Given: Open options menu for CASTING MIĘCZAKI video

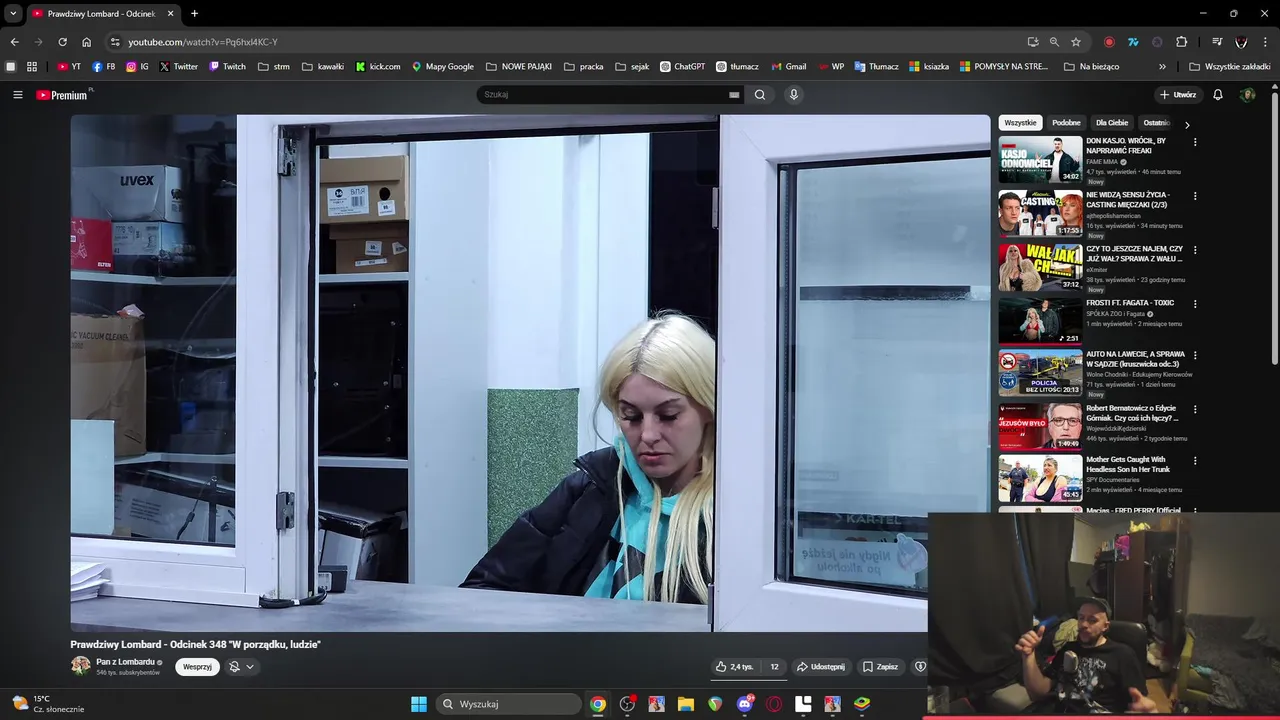Looking at the screenshot, I should tap(1195, 196).
